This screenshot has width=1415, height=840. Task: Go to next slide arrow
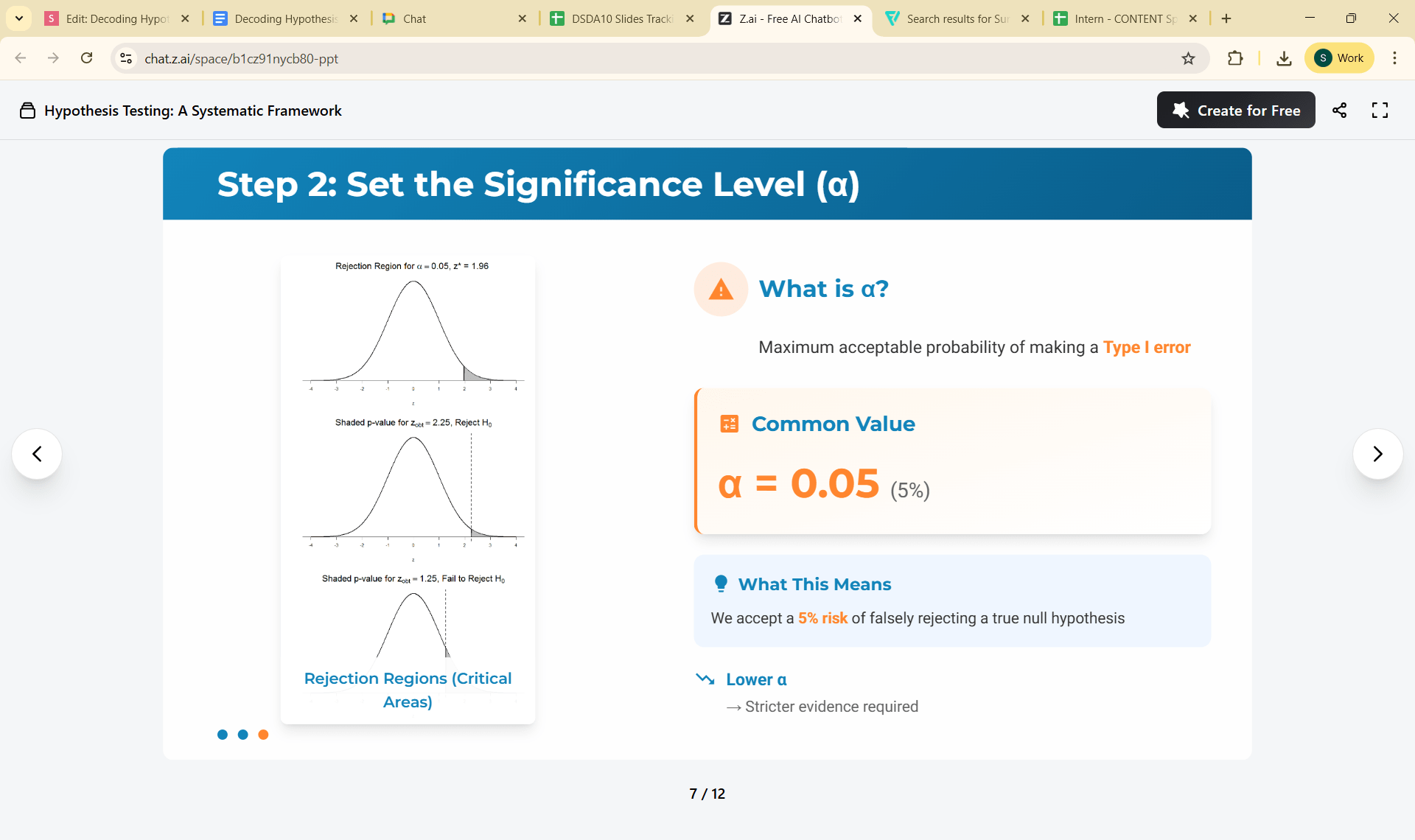pos(1377,454)
